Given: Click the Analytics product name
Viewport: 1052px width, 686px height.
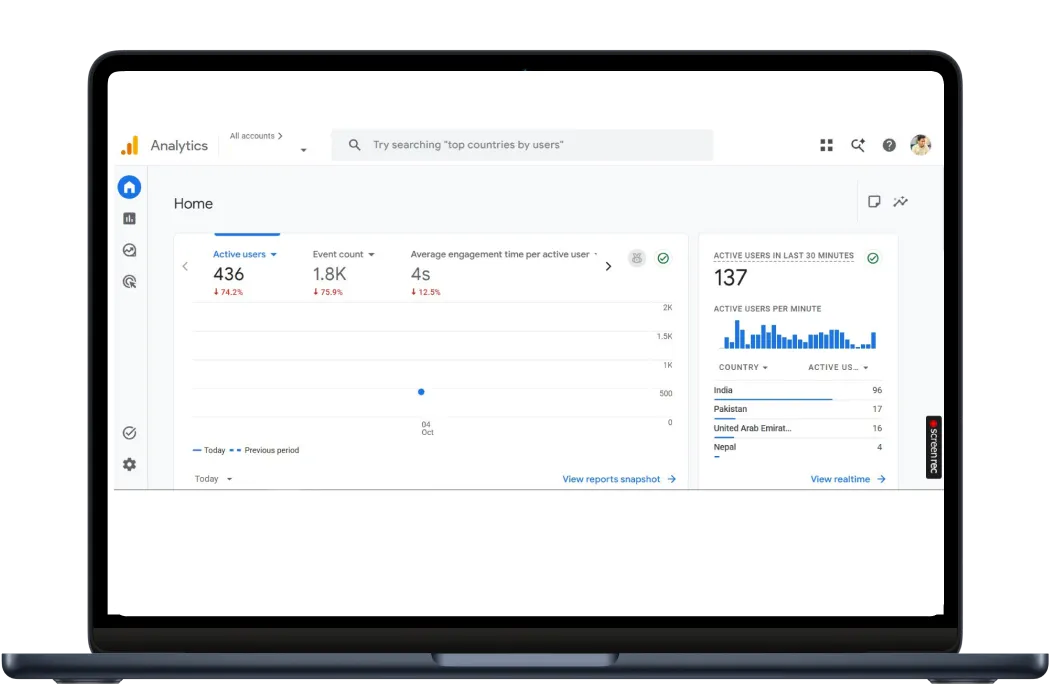Looking at the screenshot, I should 179,146.
